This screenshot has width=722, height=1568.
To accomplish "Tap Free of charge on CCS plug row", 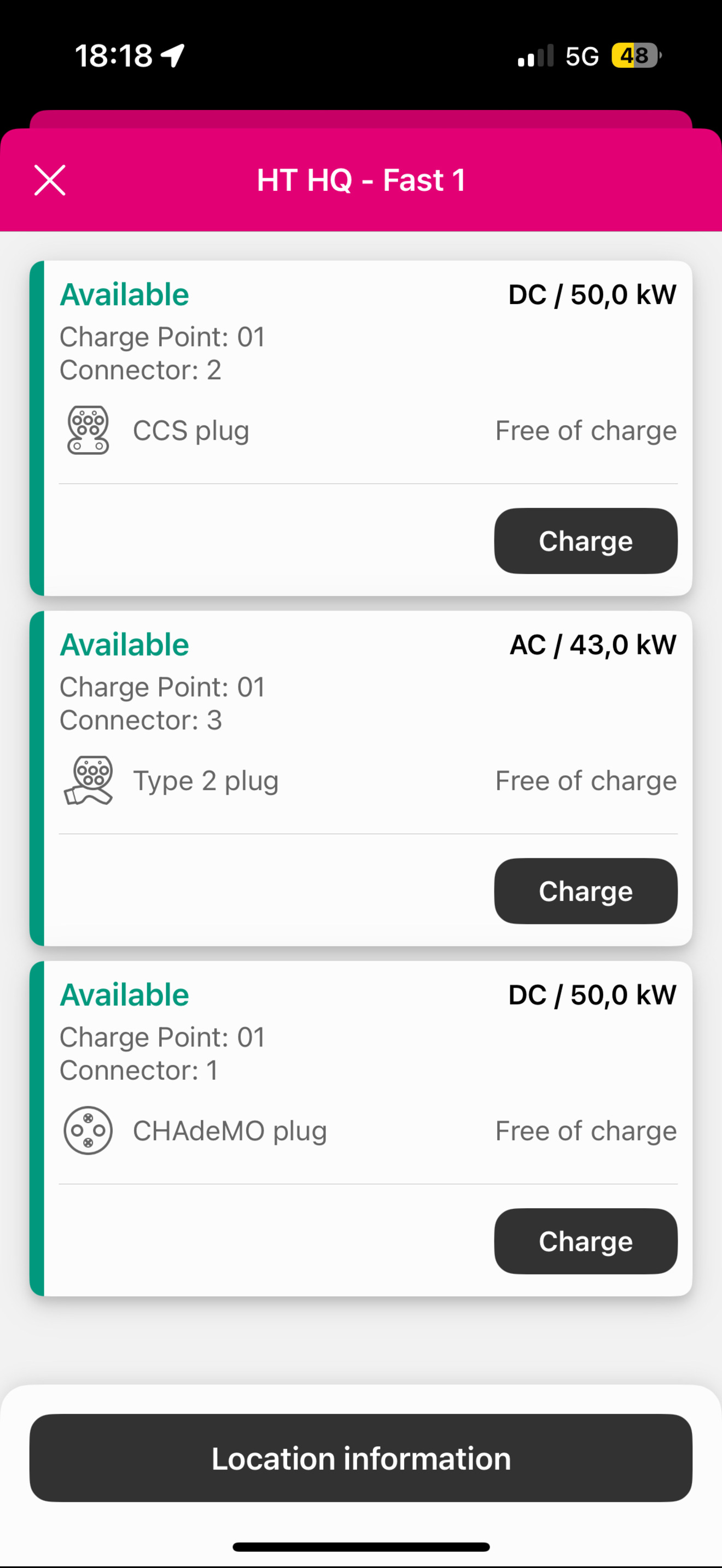I will click(586, 430).
